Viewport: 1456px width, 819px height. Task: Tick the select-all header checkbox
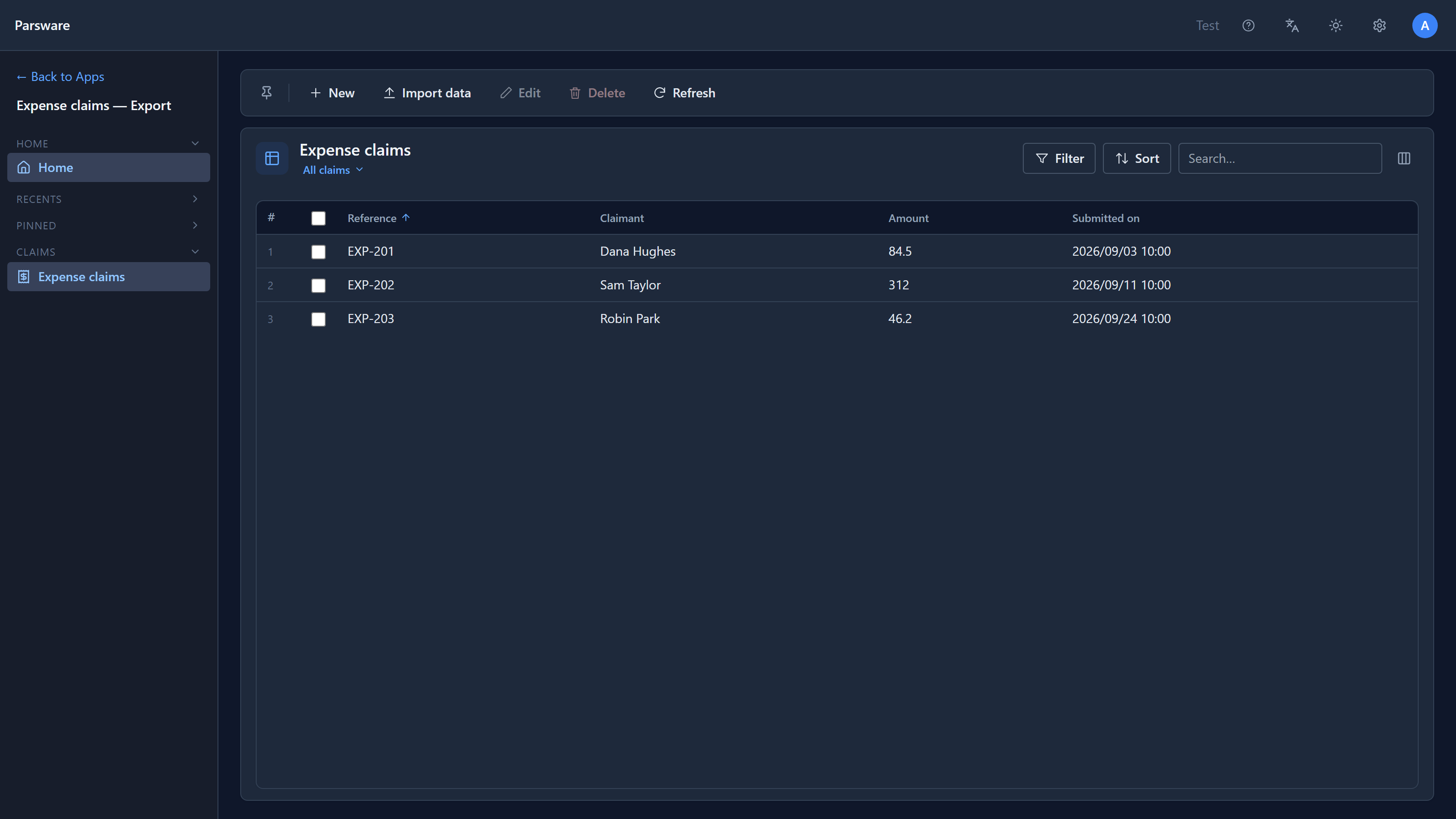pyautogui.click(x=318, y=218)
